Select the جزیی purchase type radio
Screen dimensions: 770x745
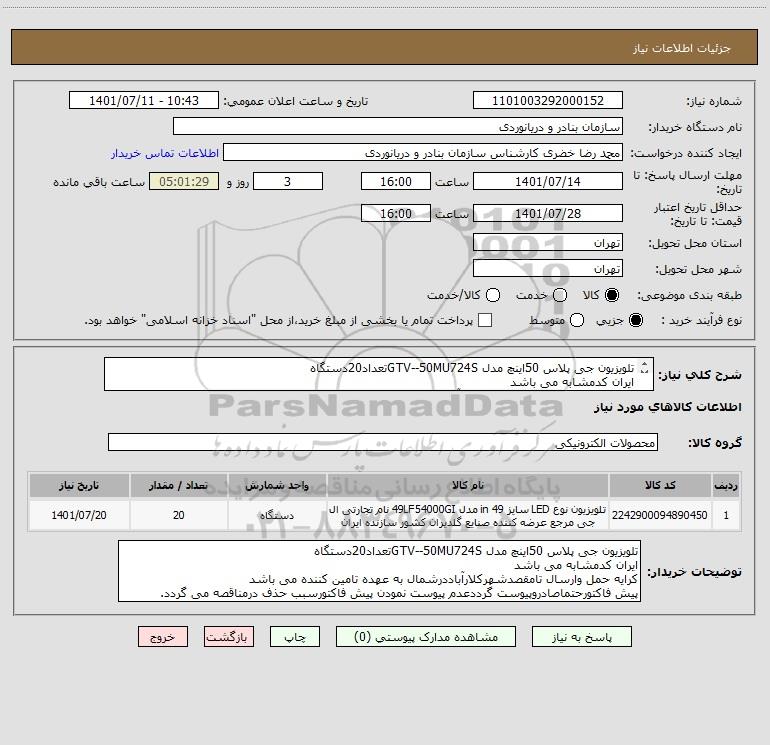click(635, 320)
